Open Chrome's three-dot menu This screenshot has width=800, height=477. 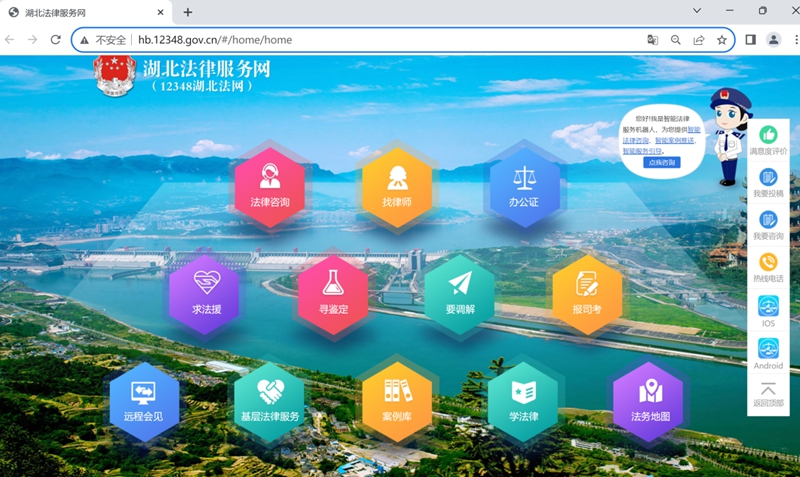click(x=792, y=40)
